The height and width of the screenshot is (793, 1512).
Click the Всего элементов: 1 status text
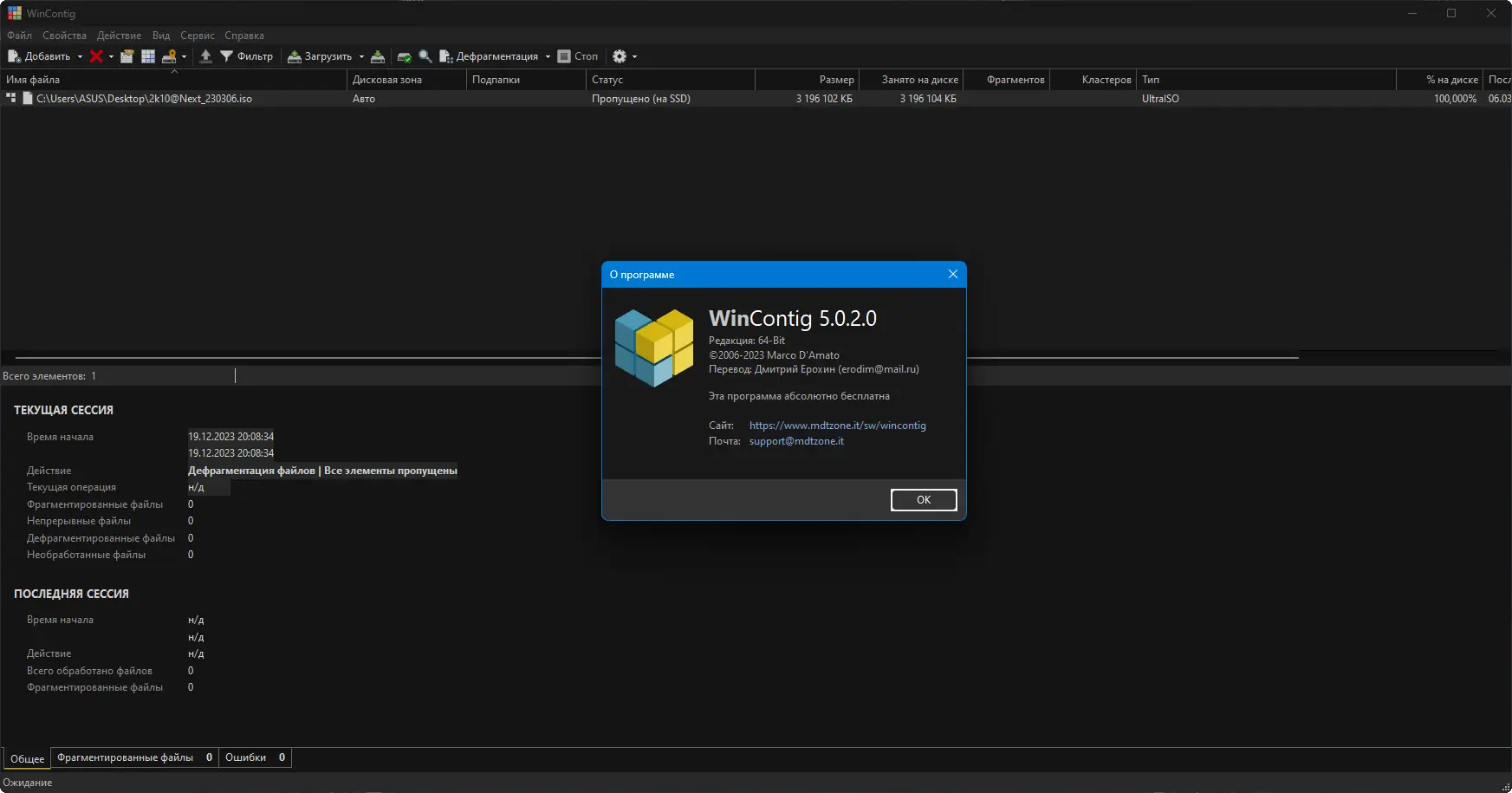pyautogui.click(x=49, y=376)
